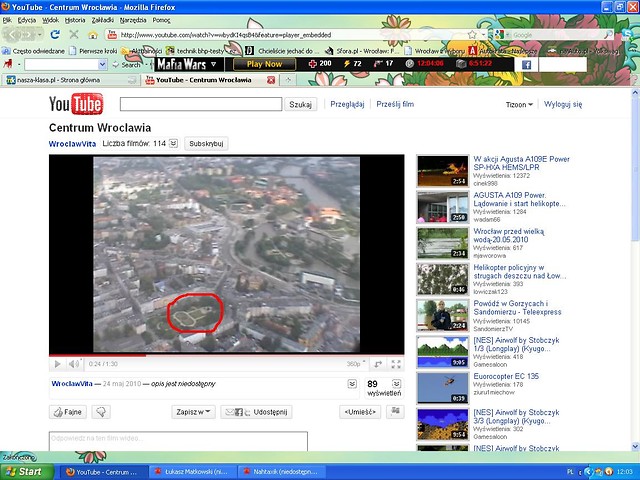Click the YouTube logo

tap(76, 104)
